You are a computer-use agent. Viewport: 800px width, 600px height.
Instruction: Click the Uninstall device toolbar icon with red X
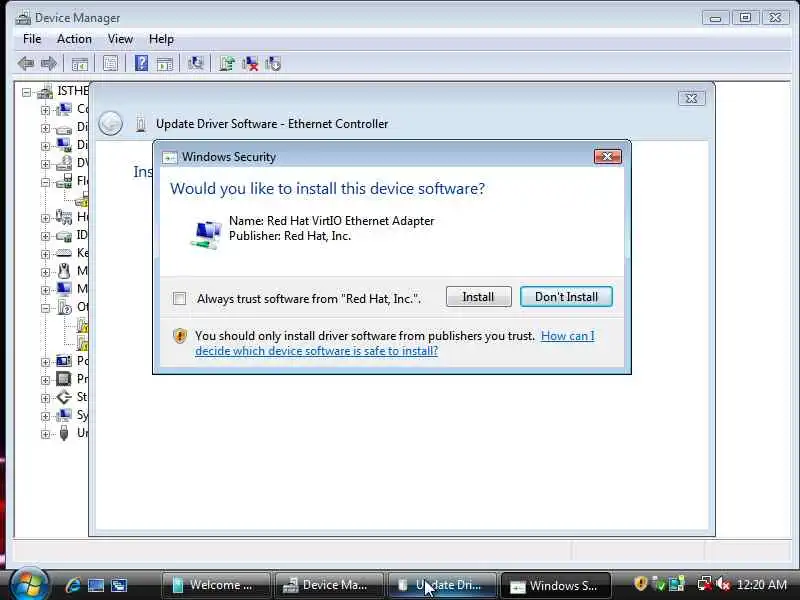(x=250, y=64)
